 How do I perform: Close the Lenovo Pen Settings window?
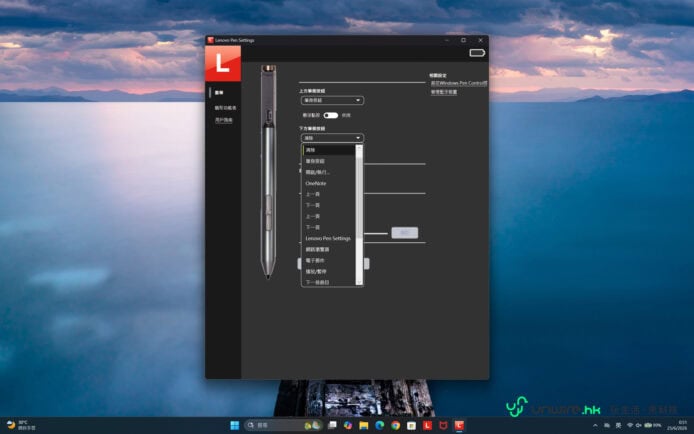481,40
